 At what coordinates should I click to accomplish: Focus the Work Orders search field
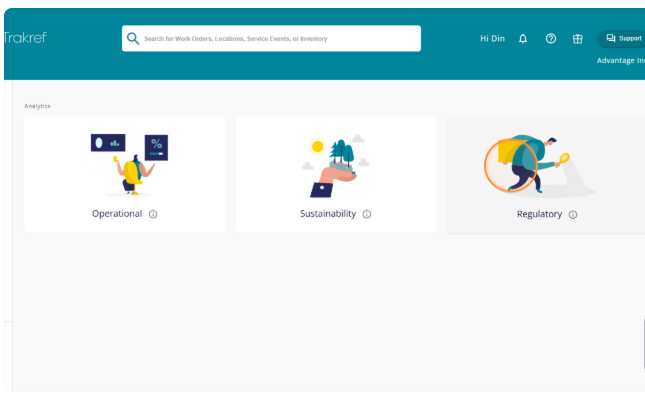click(271, 39)
